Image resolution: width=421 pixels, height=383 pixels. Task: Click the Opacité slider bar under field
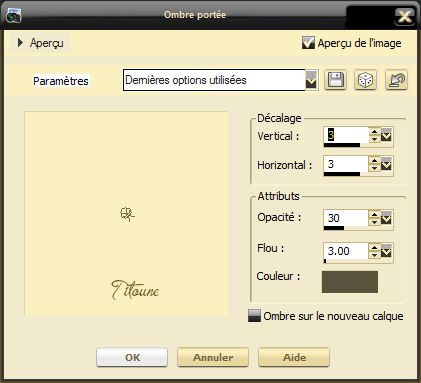click(x=358, y=228)
